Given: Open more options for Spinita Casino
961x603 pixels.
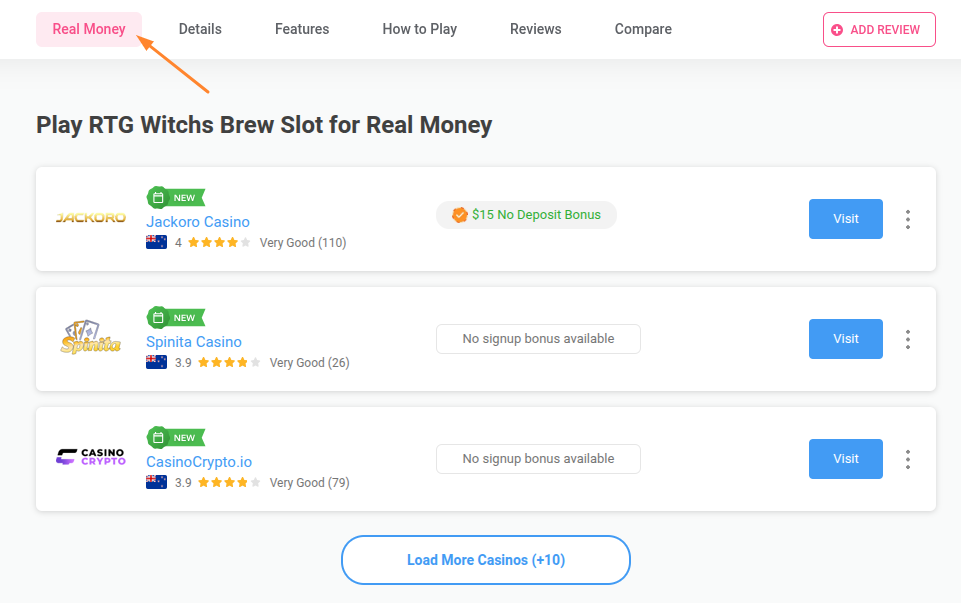Looking at the screenshot, I should click(x=908, y=339).
